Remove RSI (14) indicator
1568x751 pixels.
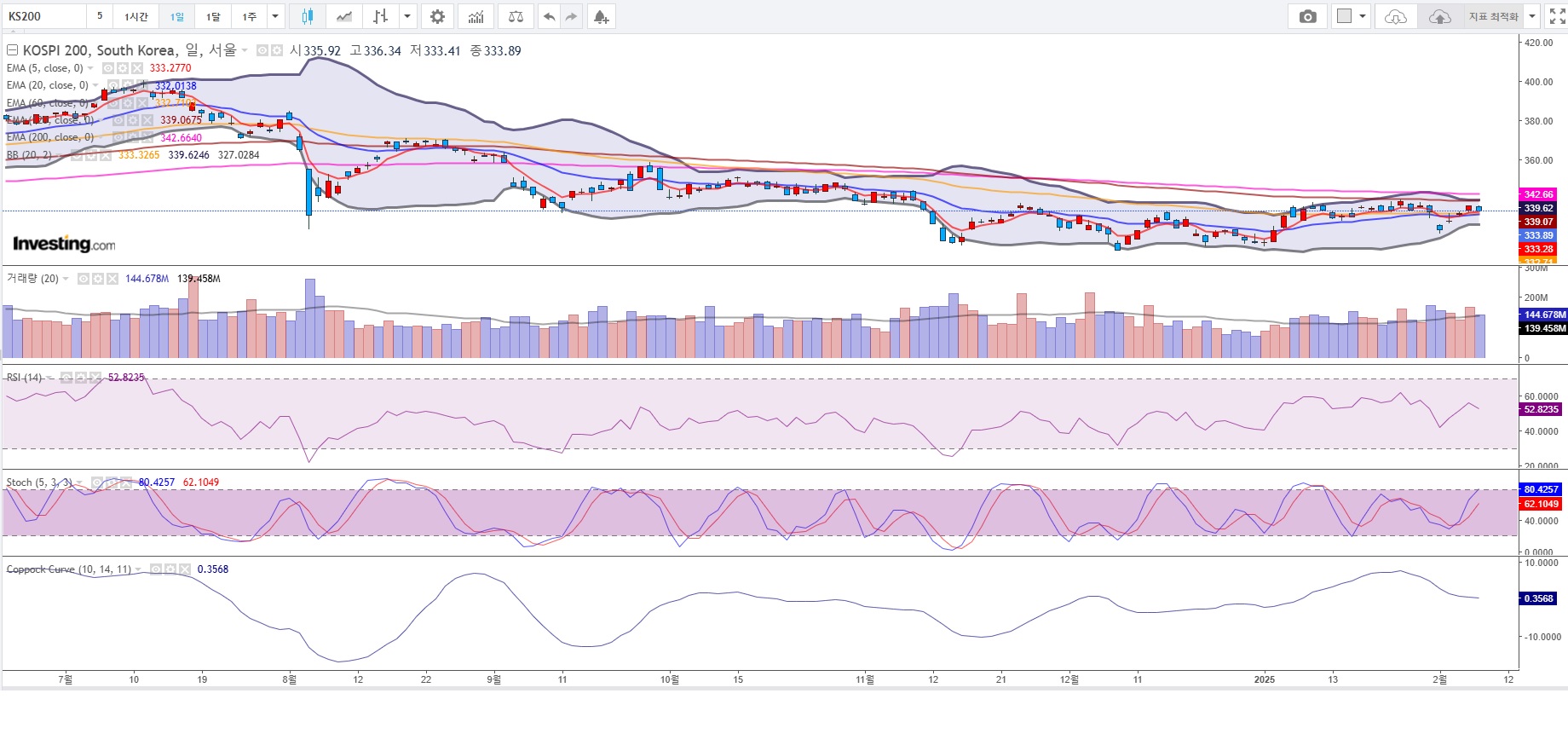(95, 377)
